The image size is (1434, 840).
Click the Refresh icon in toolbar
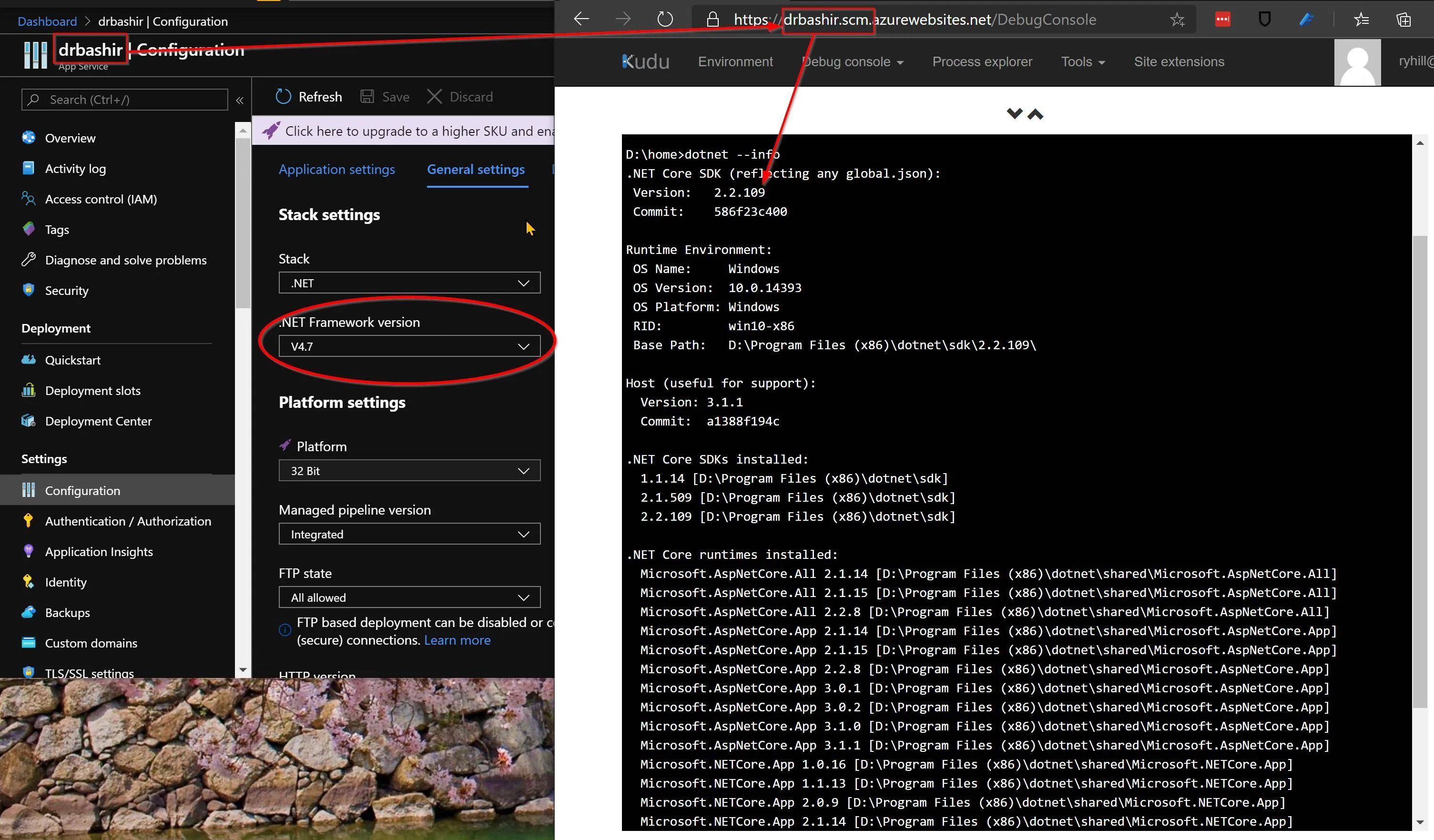coord(283,97)
